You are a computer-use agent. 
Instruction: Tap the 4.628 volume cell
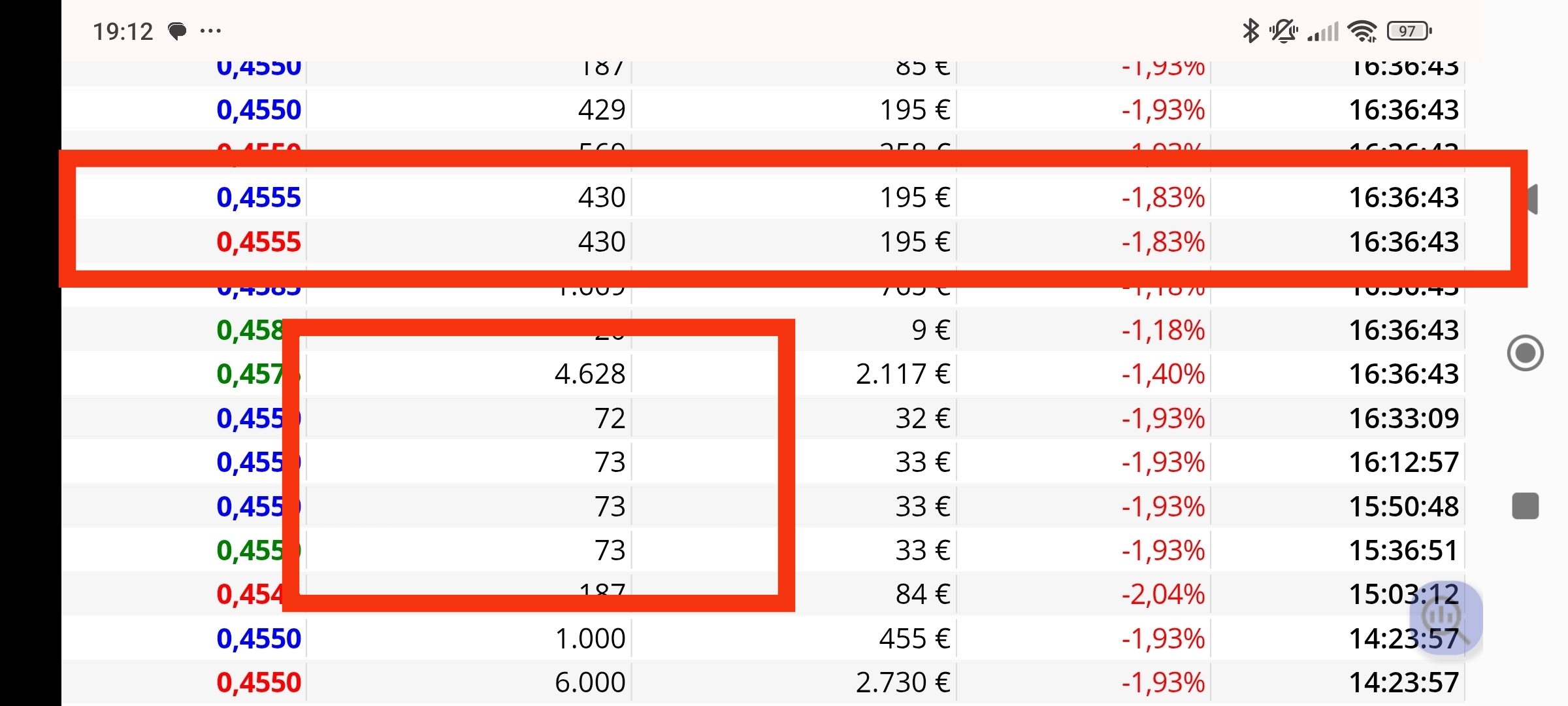(x=590, y=374)
